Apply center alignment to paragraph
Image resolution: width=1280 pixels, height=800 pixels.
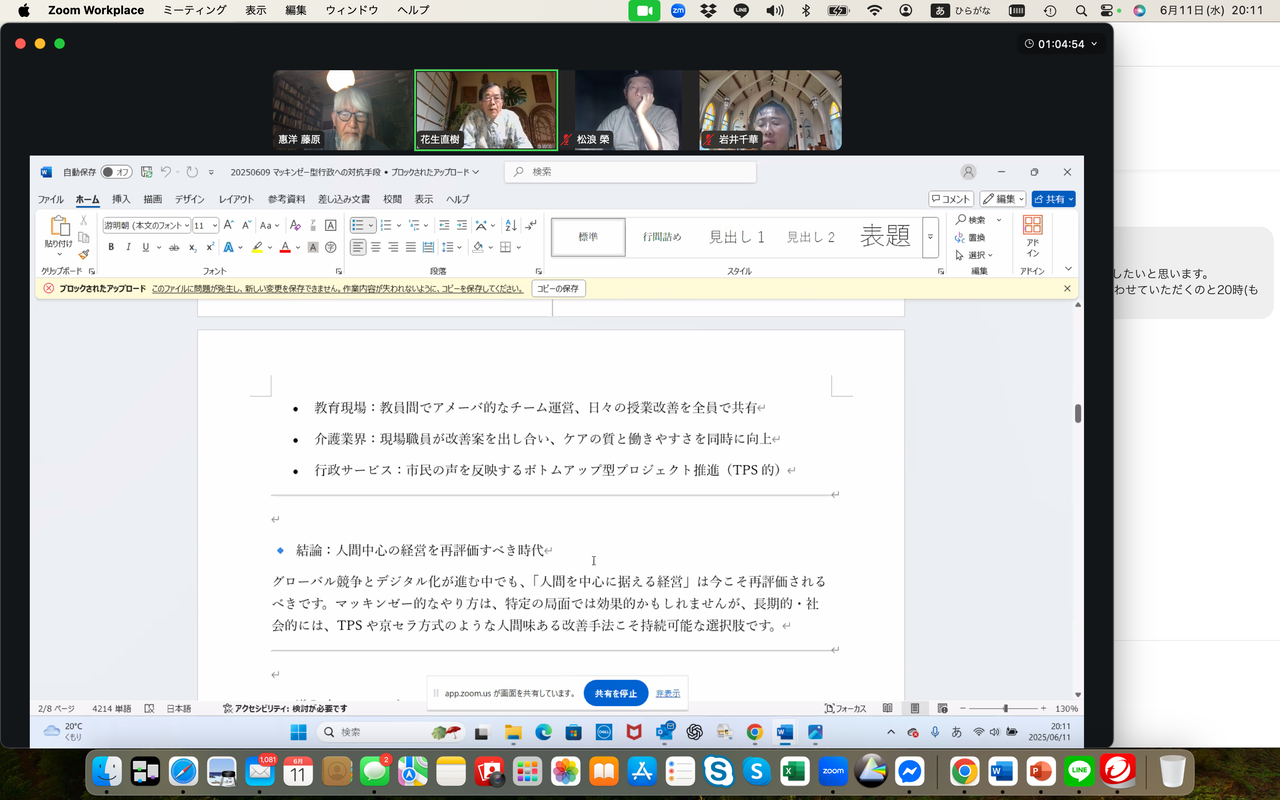pos(376,247)
